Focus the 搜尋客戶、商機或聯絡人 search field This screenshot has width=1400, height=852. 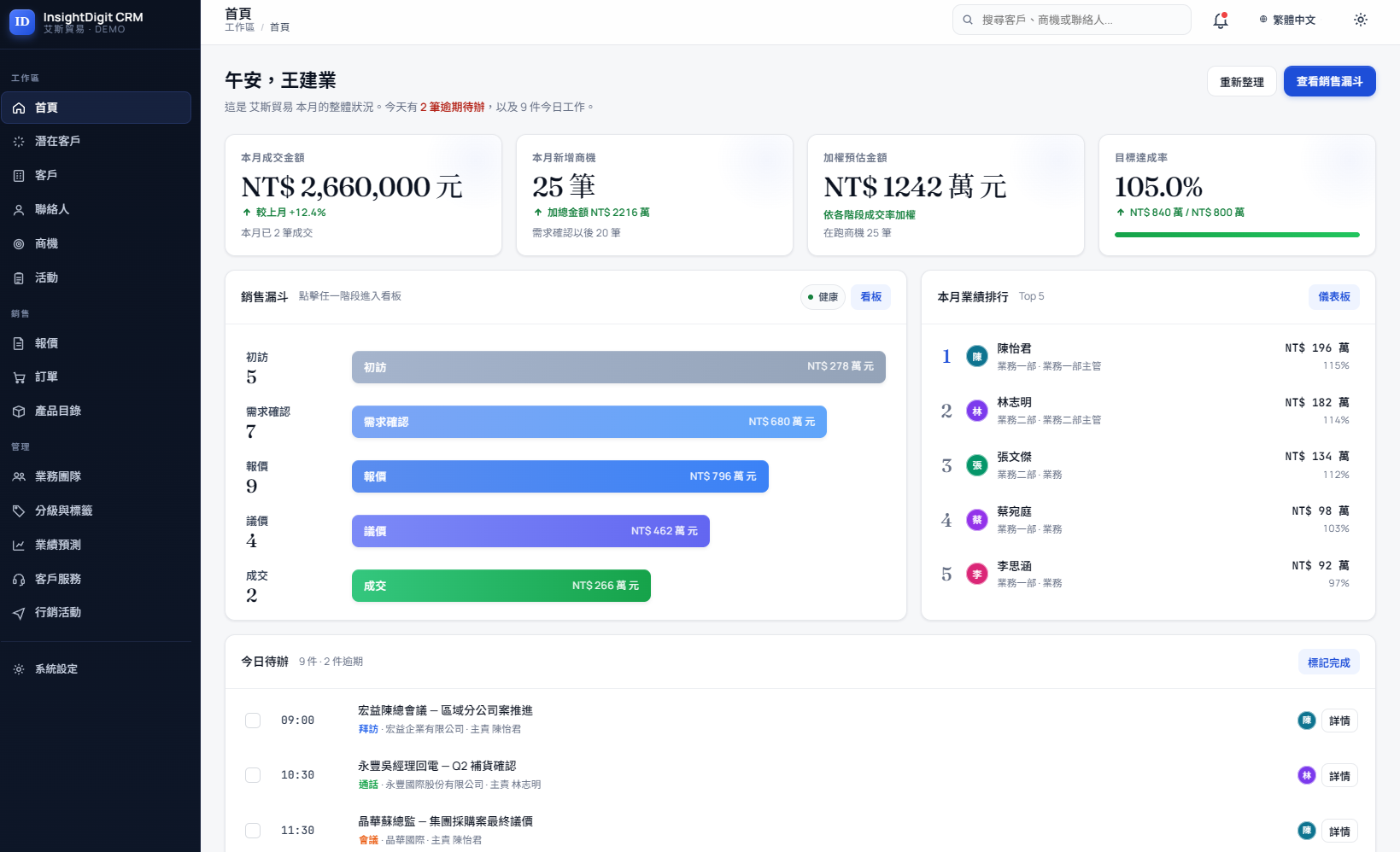pyautogui.click(x=1071, y=20)
